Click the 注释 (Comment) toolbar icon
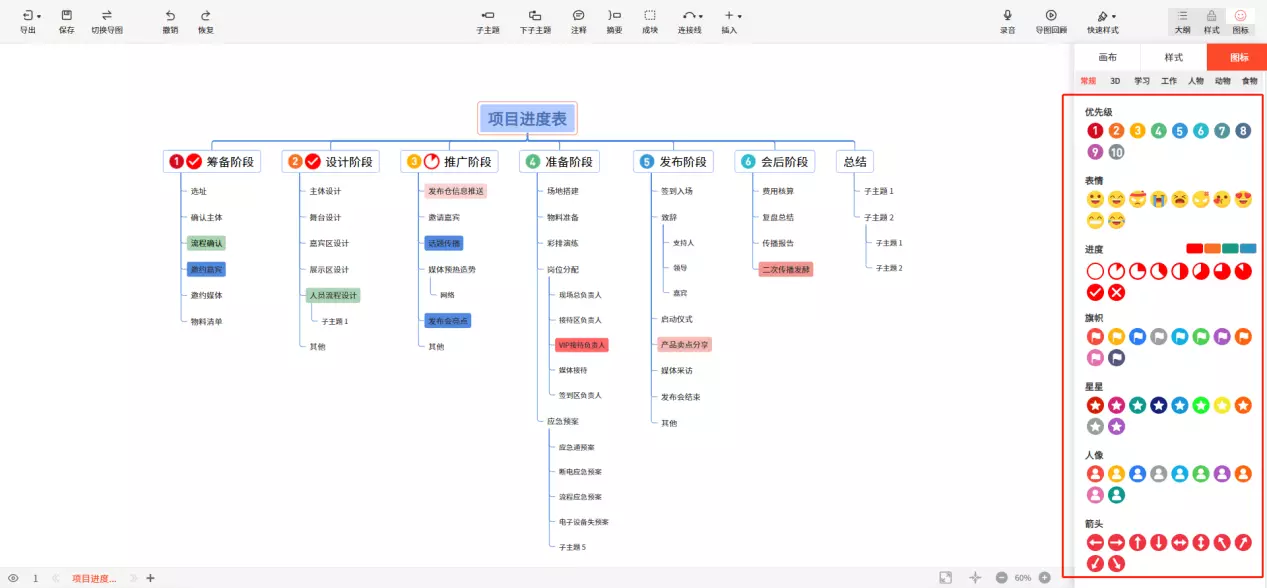This screenshot has height=588, width=1267. (578, 21)
